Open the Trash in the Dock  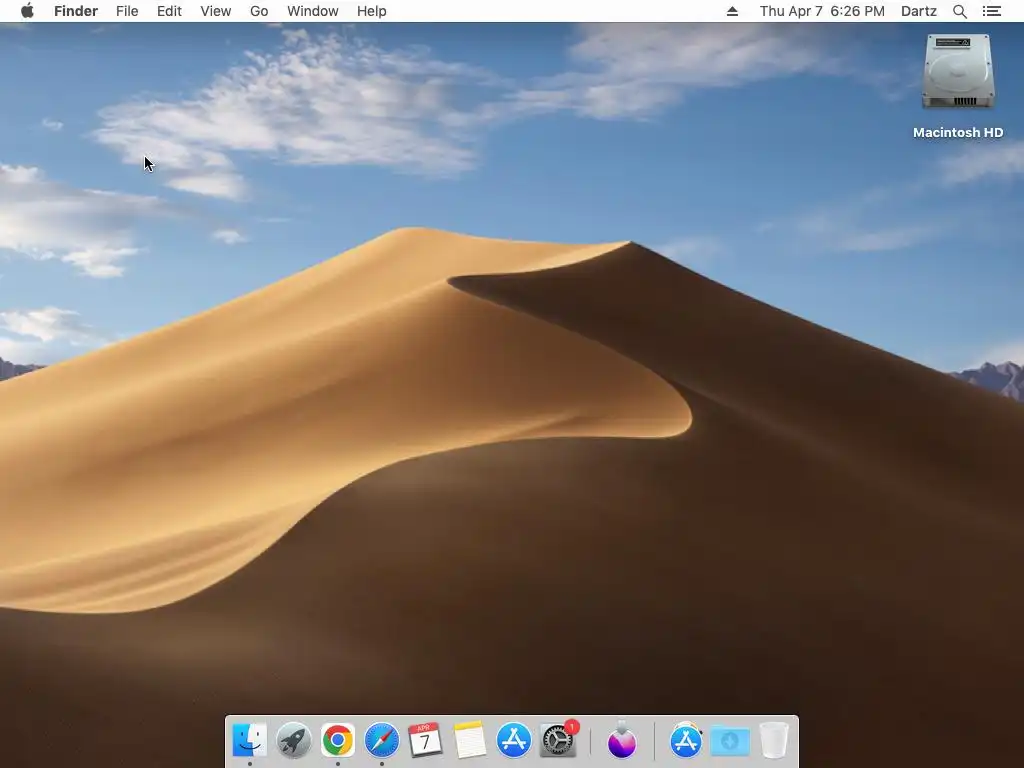tap(774, 740)
